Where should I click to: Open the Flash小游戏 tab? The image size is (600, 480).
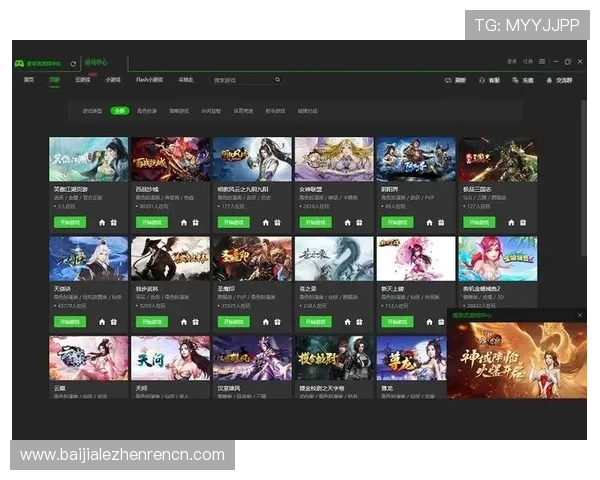[x=149, y=80]
